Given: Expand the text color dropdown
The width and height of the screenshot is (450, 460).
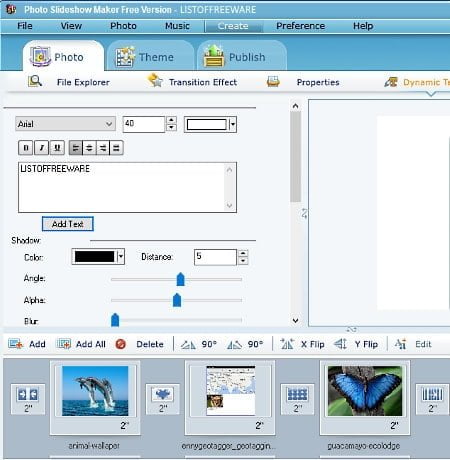Looking at the screenshot, I should (x=233, y=125).
